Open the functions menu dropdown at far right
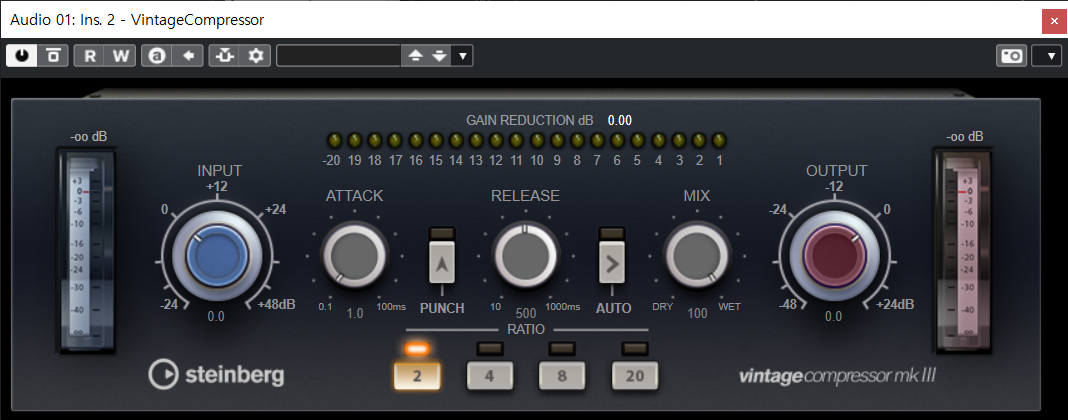This screenshot has width=1068, height=420. (1049, 56)
